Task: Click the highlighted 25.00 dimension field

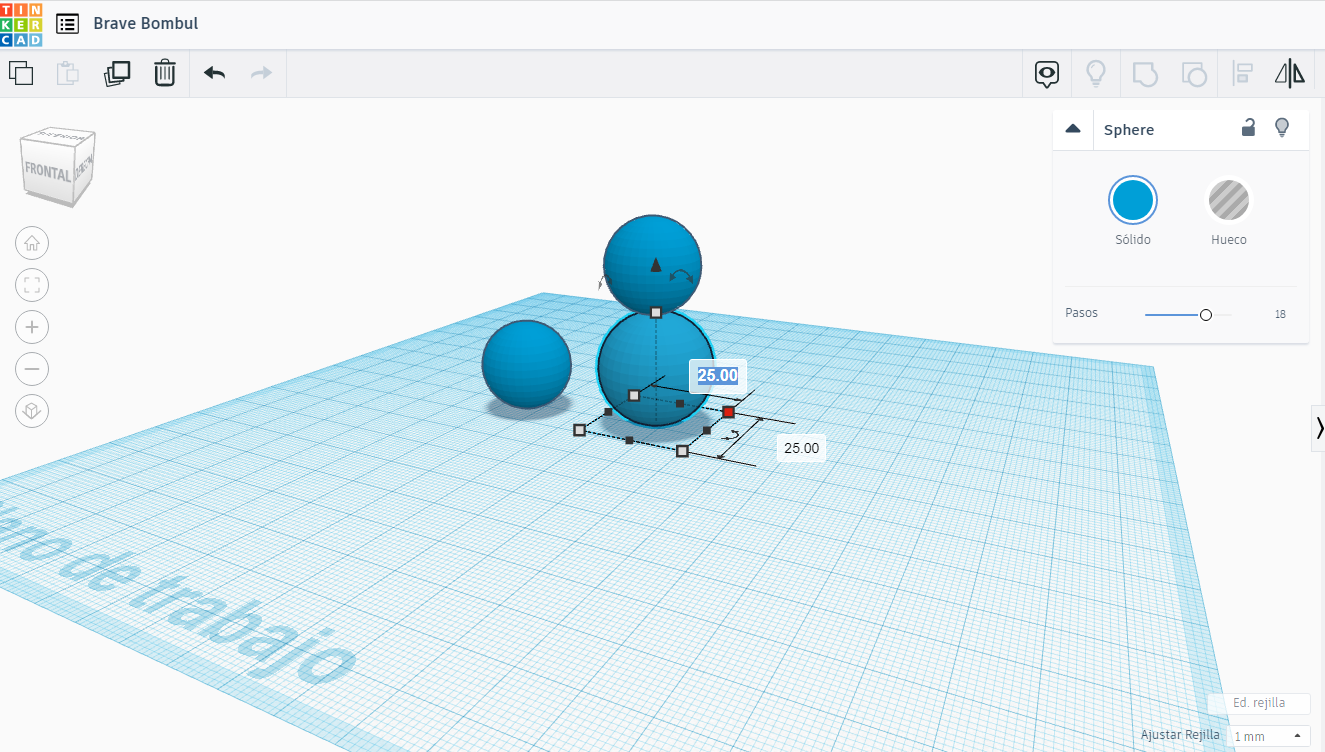Action: (x=718, y=375)
